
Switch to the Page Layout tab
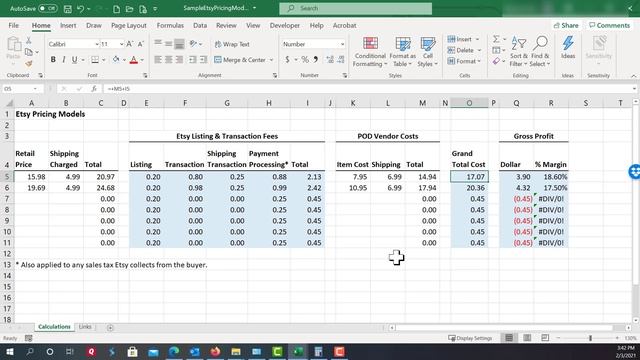pos(129,25)
